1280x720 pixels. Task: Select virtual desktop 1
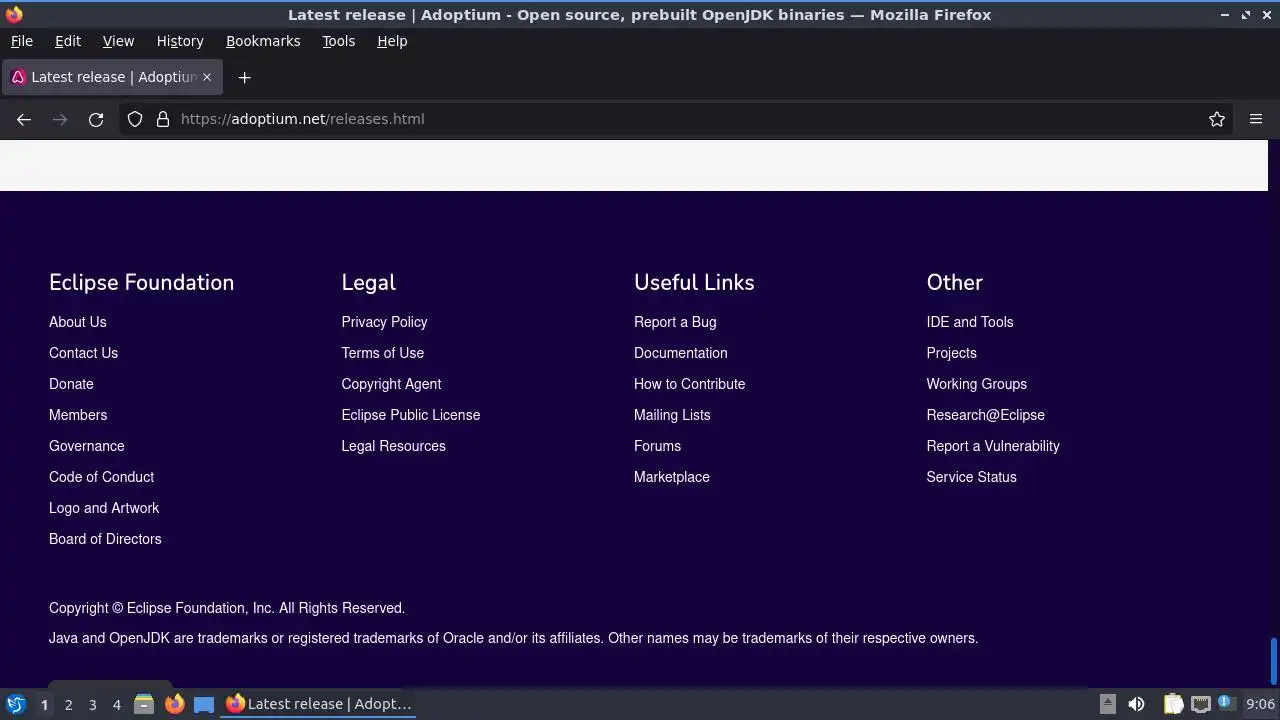[x=44, y=704]
